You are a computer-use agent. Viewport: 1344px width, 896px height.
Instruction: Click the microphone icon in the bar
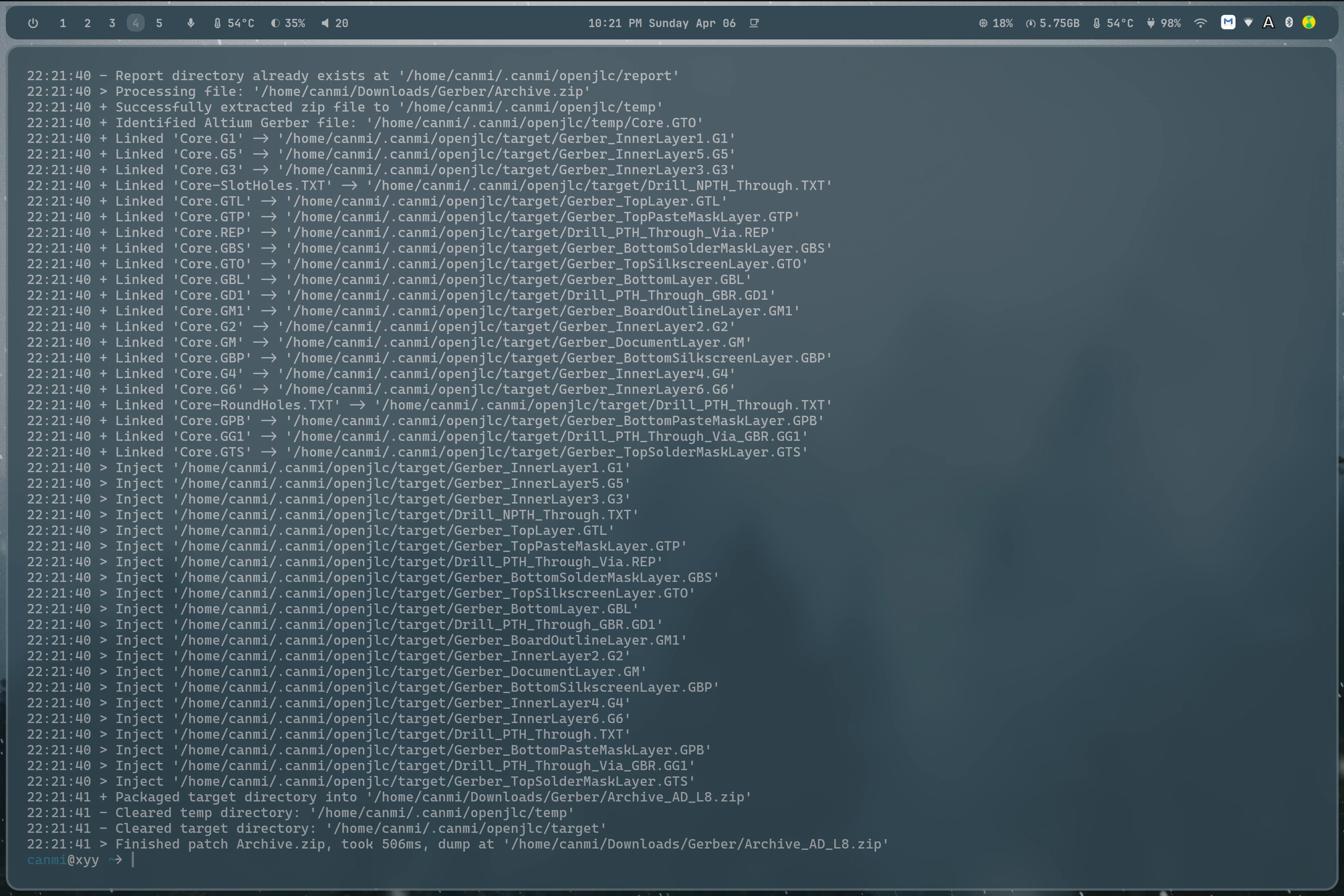(191, 23)
